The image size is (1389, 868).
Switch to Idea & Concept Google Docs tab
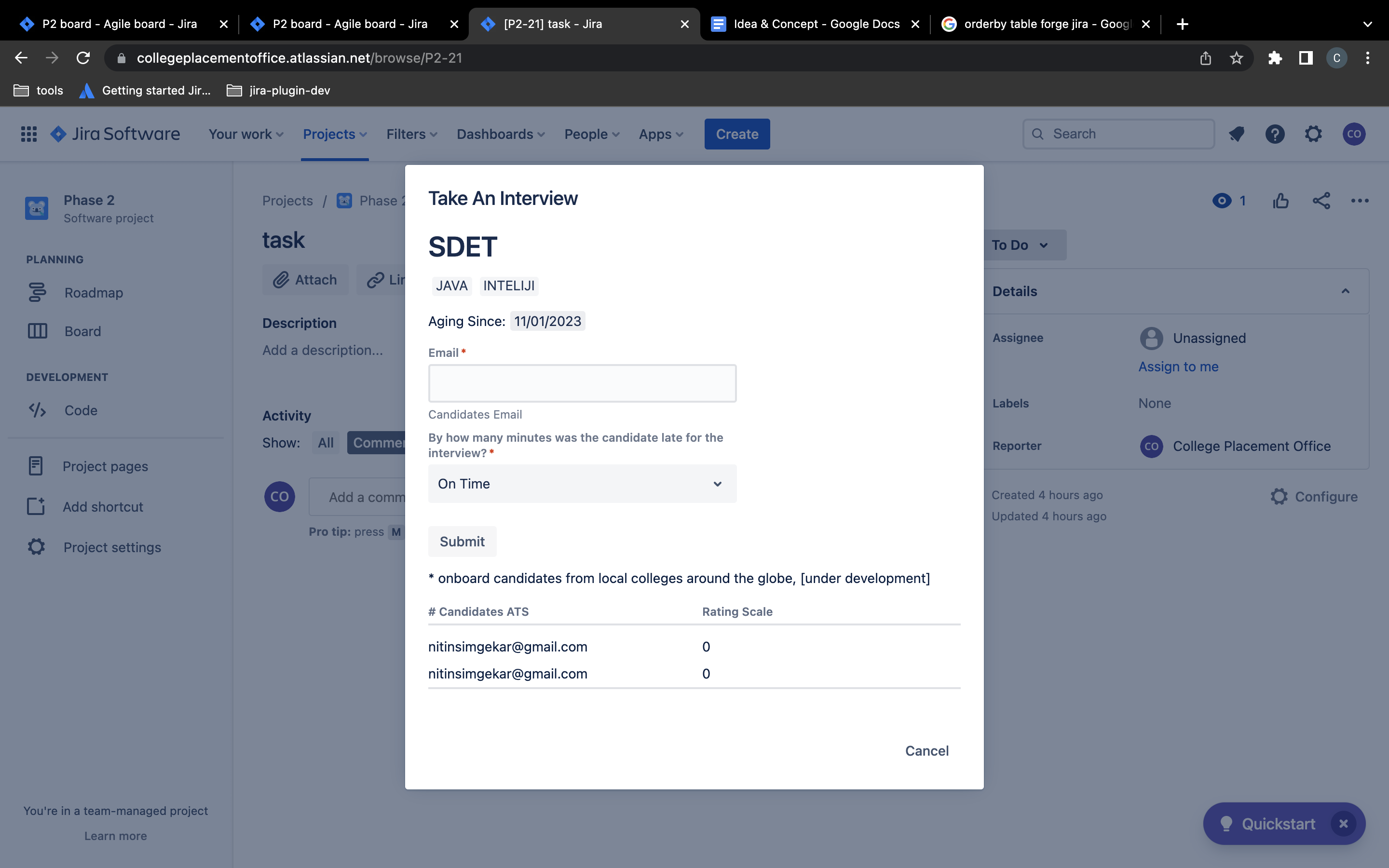[816, 24]
